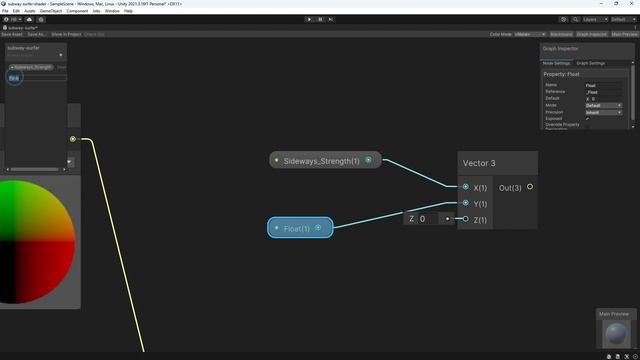Screen dimensions: 640x360
Task: Toggle the Blackboard panel button
Action: pyautogui.click(x=561, y=34)
